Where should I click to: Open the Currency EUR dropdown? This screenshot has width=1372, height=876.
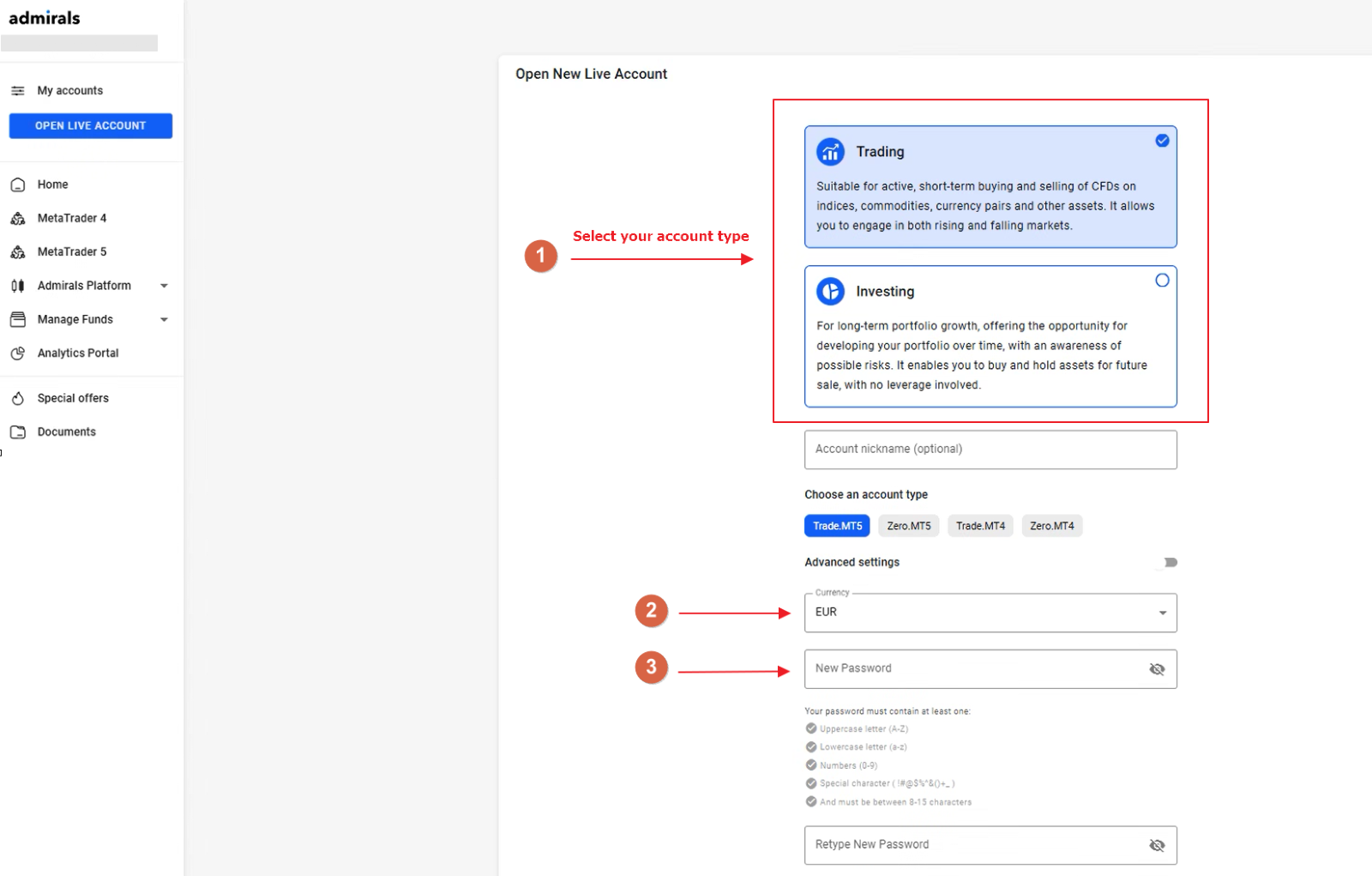pyautogui.click(x=990, y=613)
